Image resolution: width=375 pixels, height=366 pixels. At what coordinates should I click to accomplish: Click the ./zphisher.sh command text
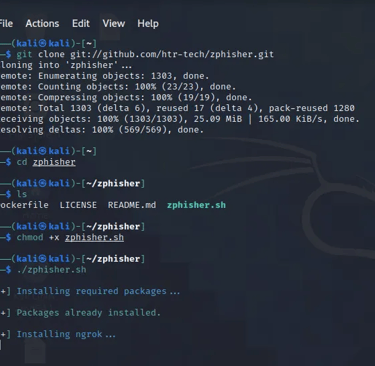point(52,270)
